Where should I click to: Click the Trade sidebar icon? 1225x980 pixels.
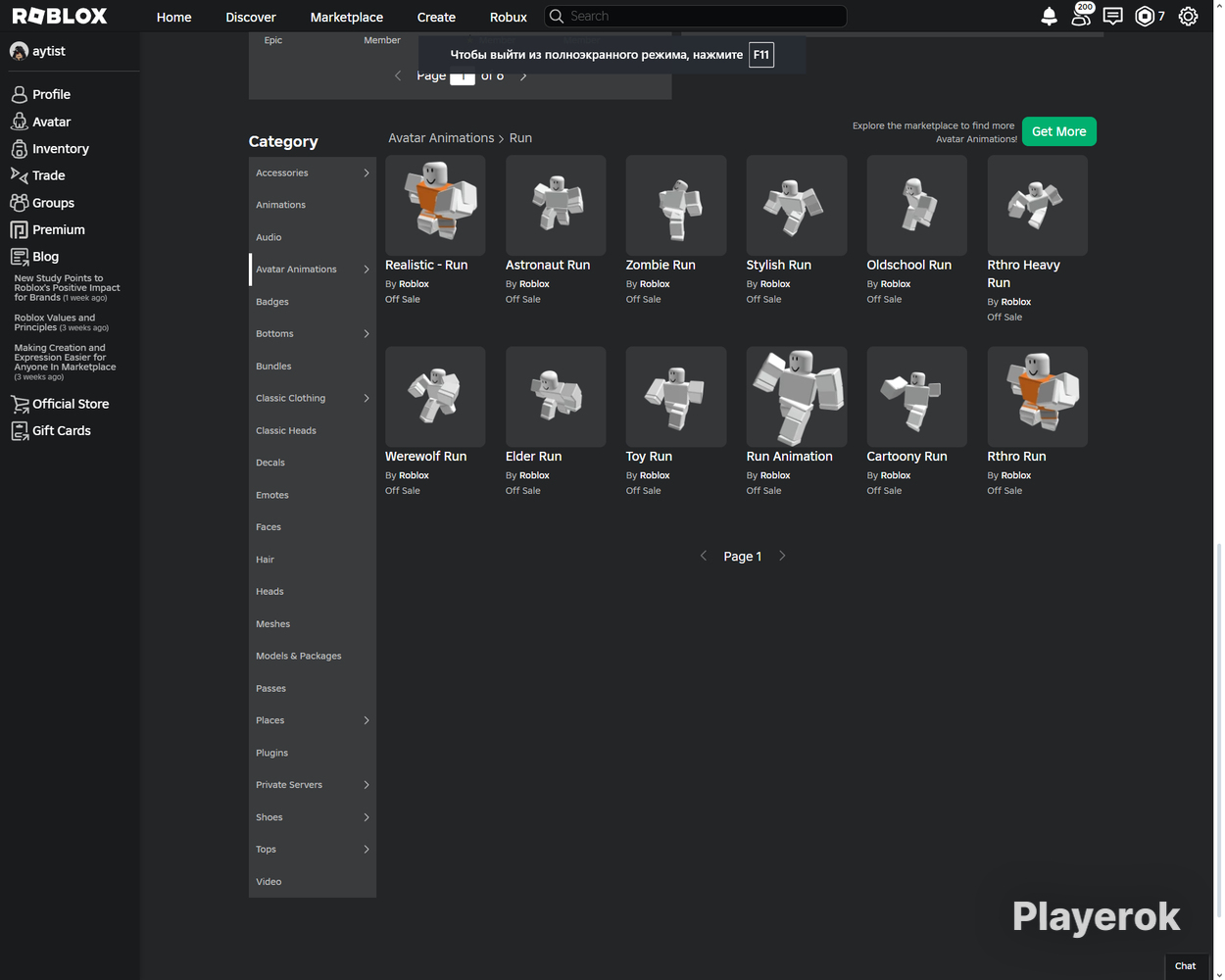(20, 175)
